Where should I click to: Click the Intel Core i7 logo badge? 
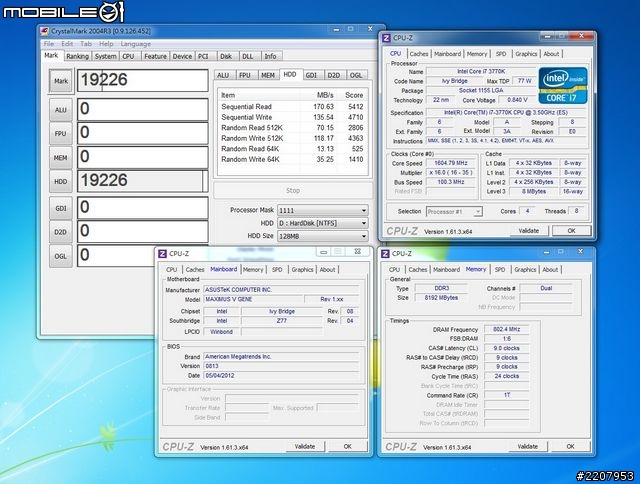tap(563, 85)
